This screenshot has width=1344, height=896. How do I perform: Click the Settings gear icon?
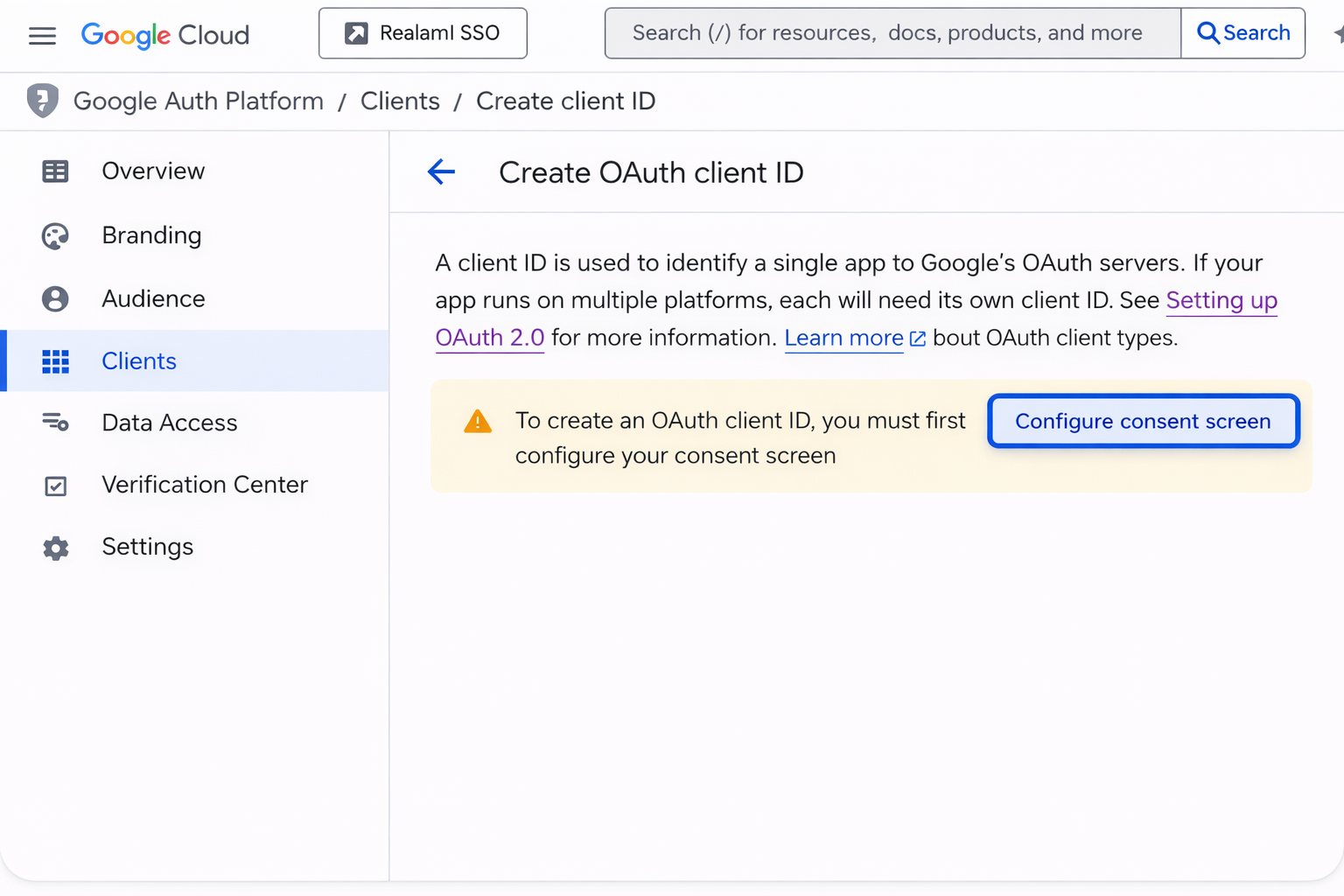coord(55,548)
